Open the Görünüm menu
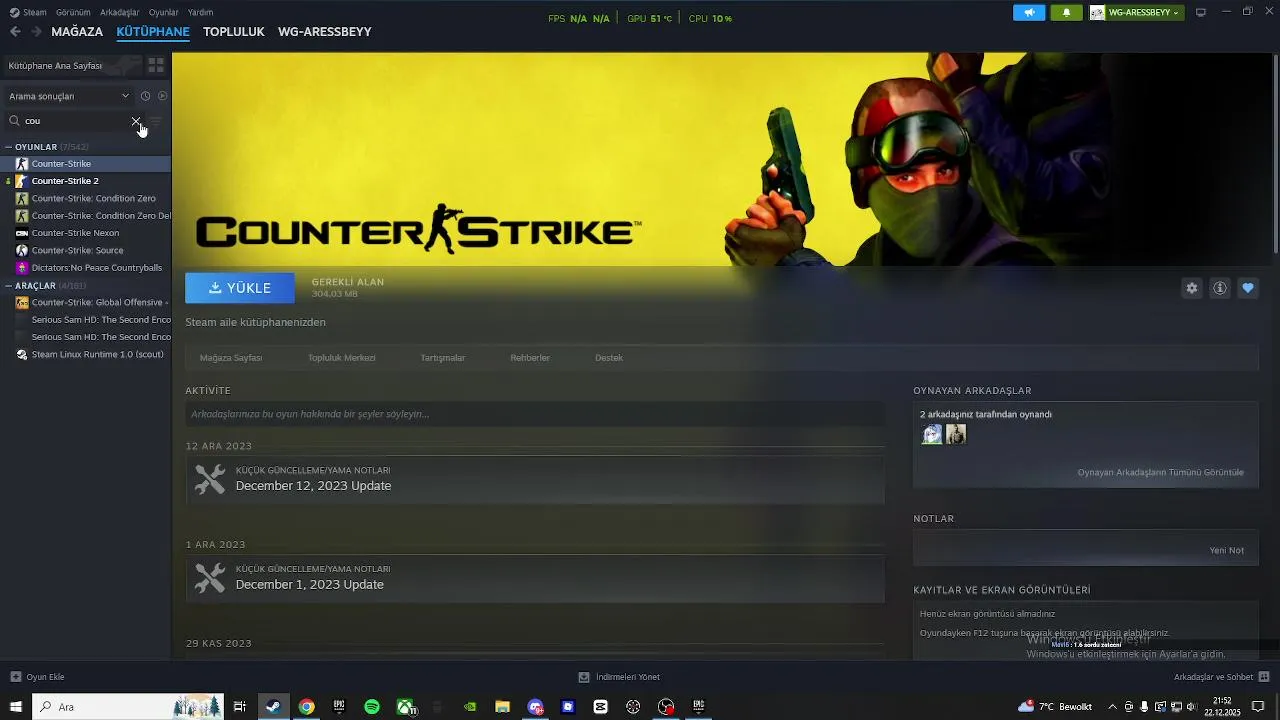The width and height of the screenshot is (1280, 720). click(x=73, y=12)
